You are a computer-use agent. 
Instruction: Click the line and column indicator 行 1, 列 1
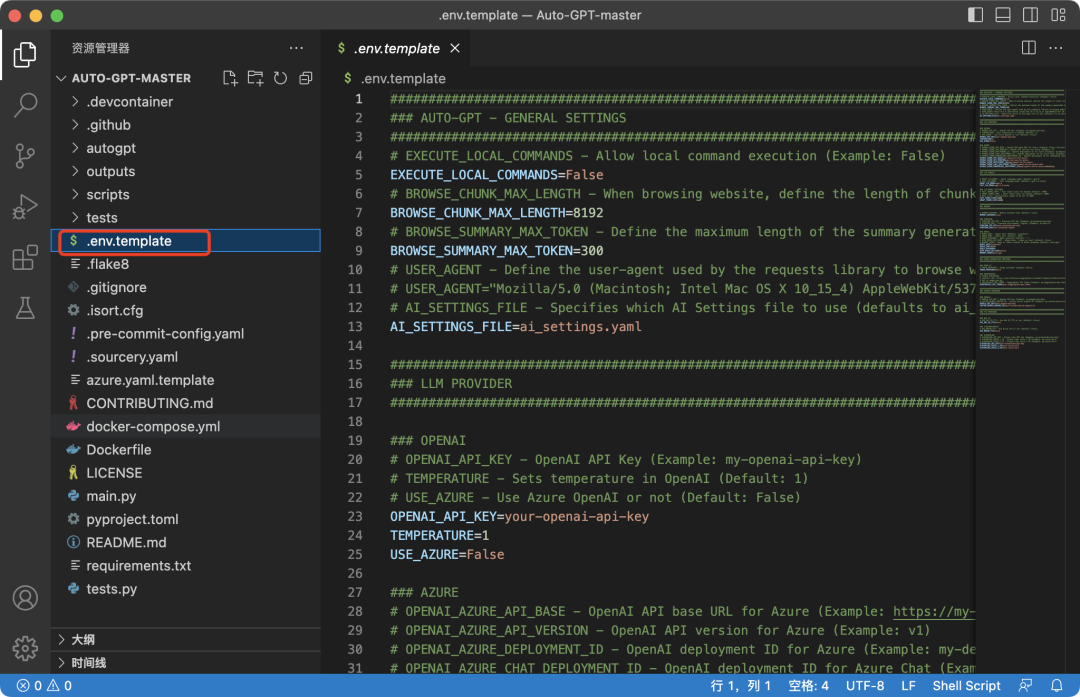pos(740,685)
